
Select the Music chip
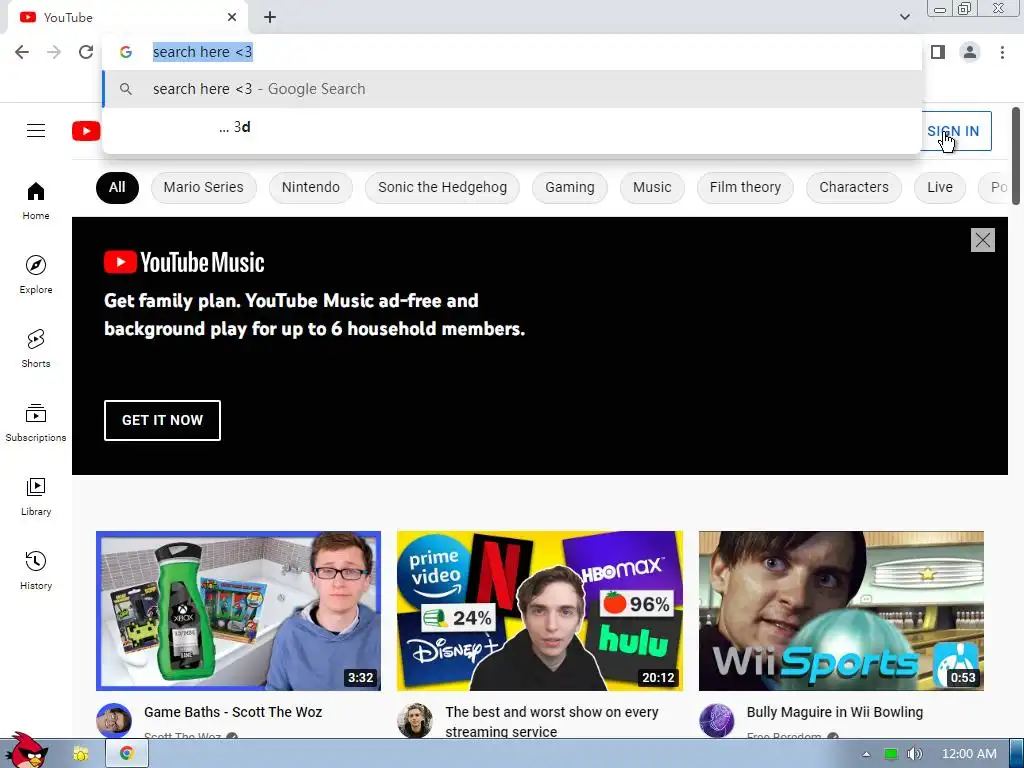point(652,187)
